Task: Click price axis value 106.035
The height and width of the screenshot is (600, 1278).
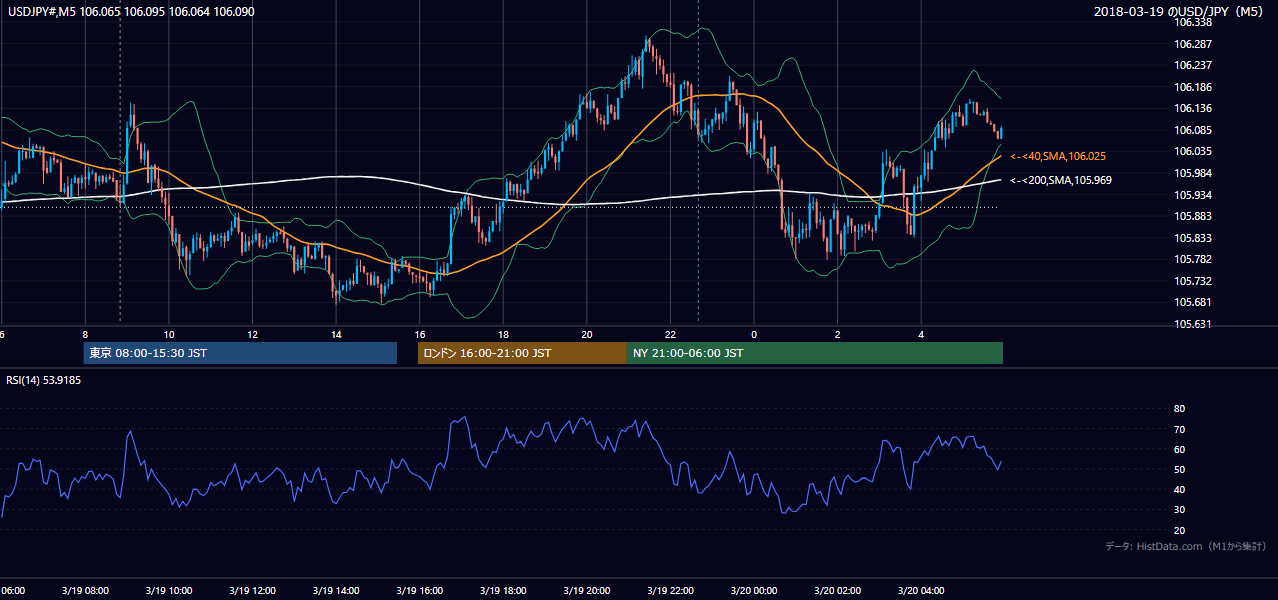Action: click(1194, 151)
